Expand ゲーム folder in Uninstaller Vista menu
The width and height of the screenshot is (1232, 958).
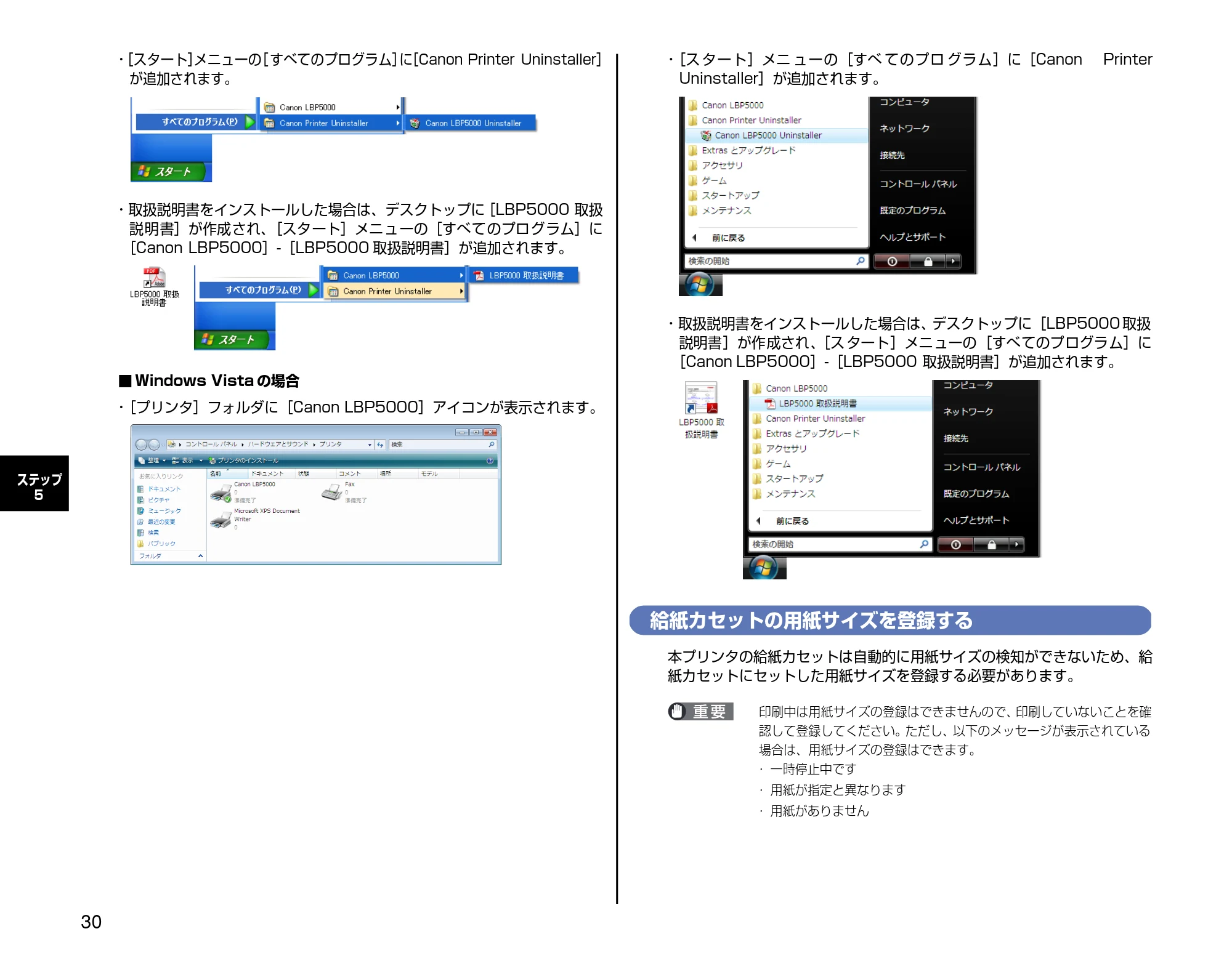pos(707,180)
